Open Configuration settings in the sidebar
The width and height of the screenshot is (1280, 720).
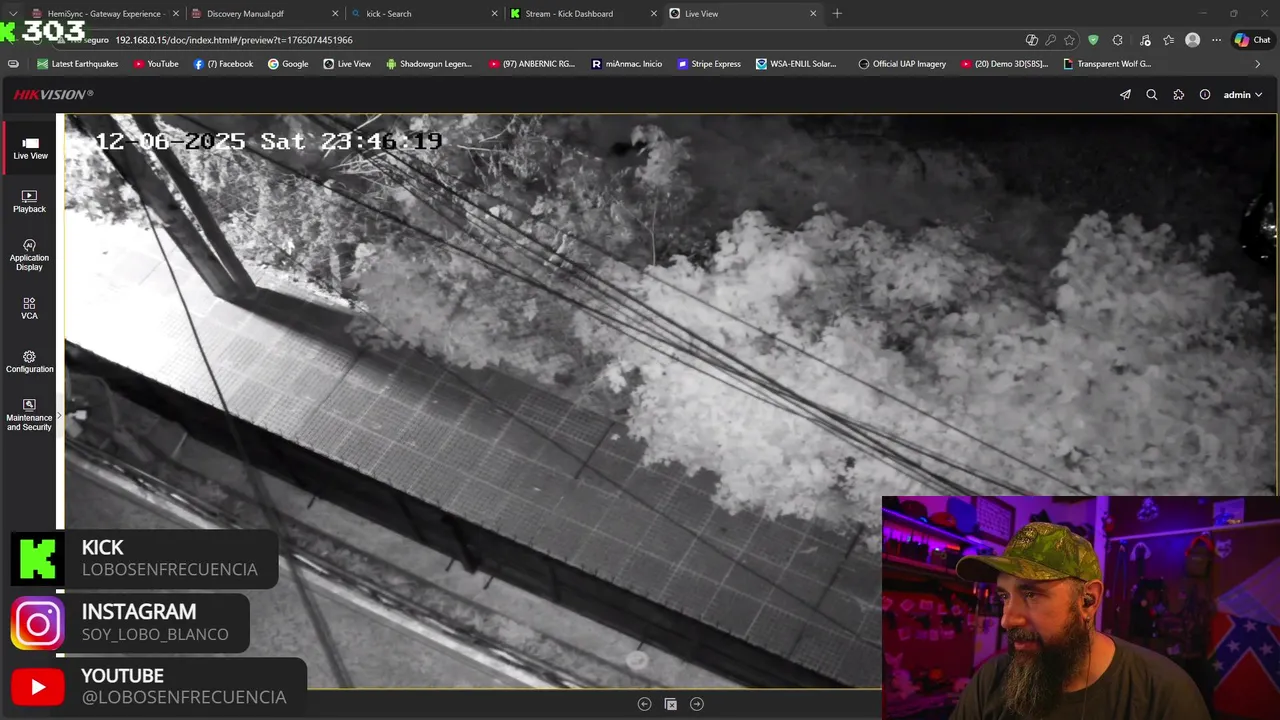[x=30, y=362]
